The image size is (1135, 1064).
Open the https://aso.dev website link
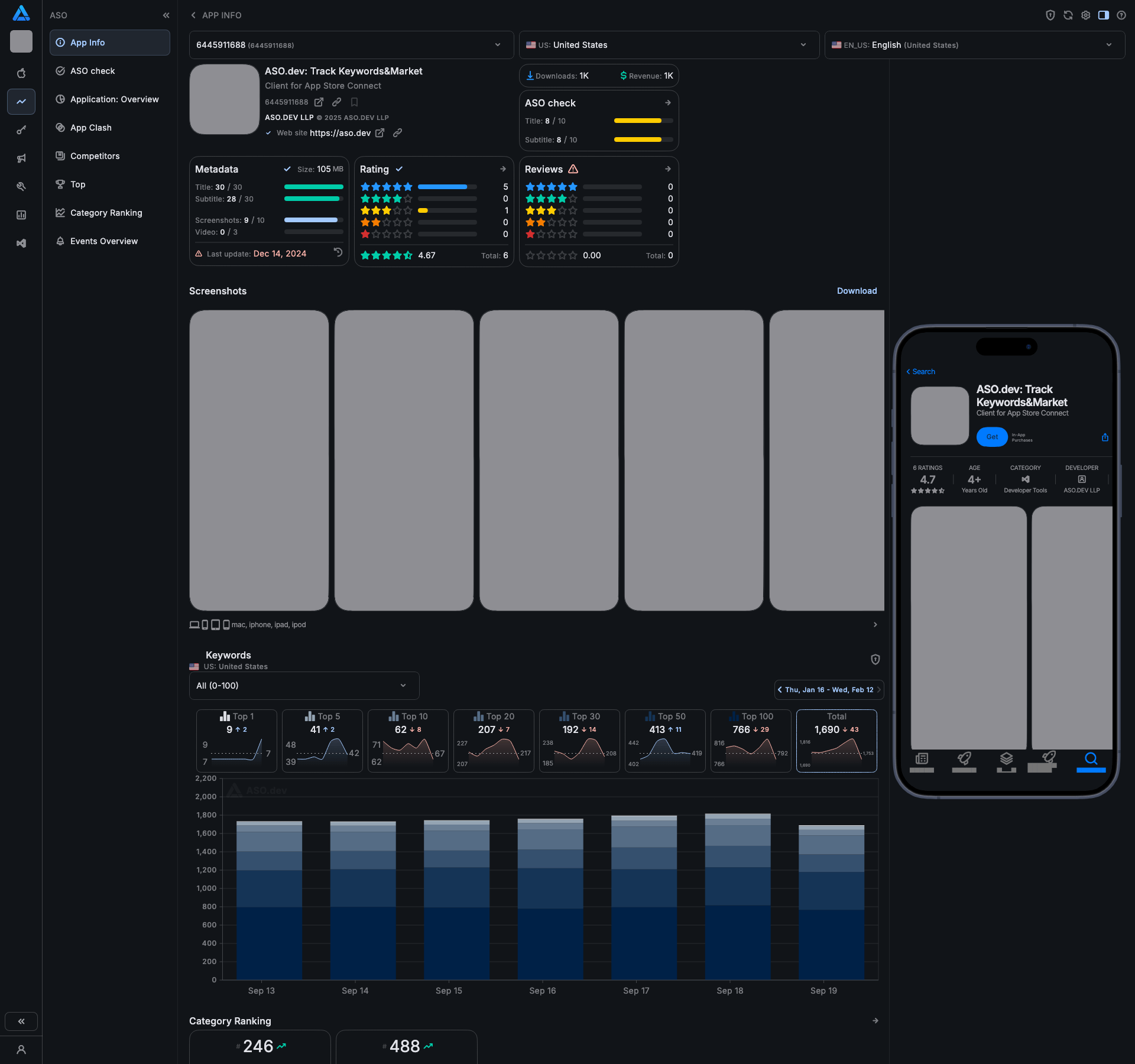point(340,133)
